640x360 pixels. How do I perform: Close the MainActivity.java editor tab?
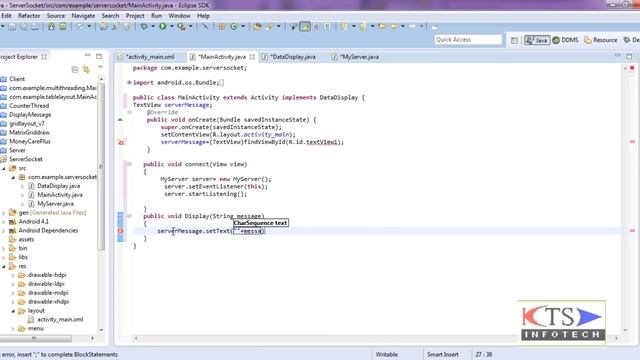(x=252, y=57)
